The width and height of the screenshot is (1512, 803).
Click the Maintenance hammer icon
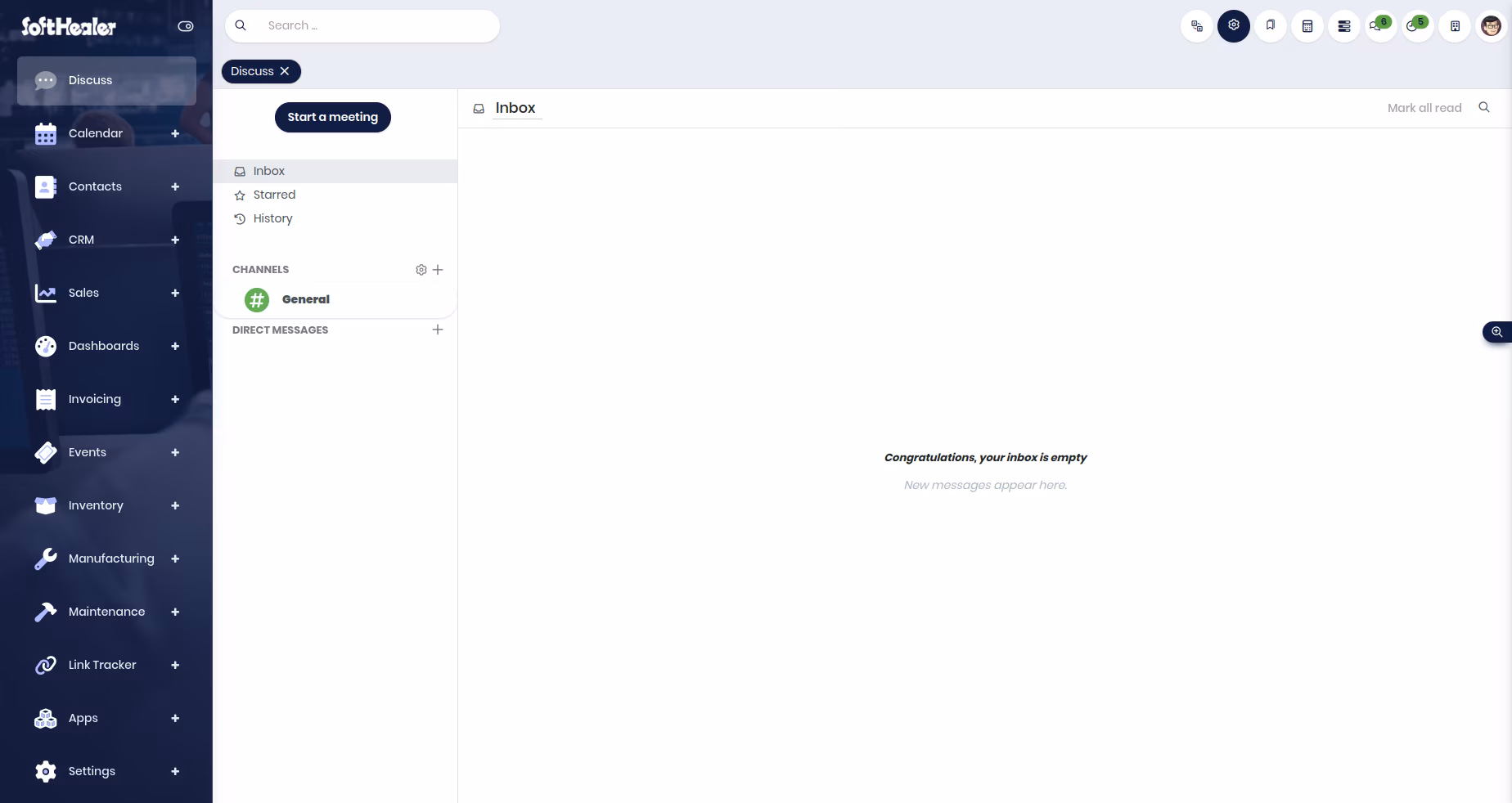46,612
